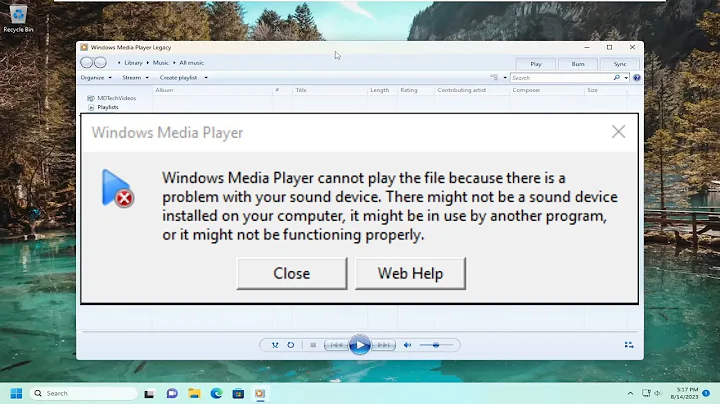Image resolution: width=720 pixels, height=404 pixels.
Task: Expand view options dropdown arrow
Action: [x=505, y=78]
